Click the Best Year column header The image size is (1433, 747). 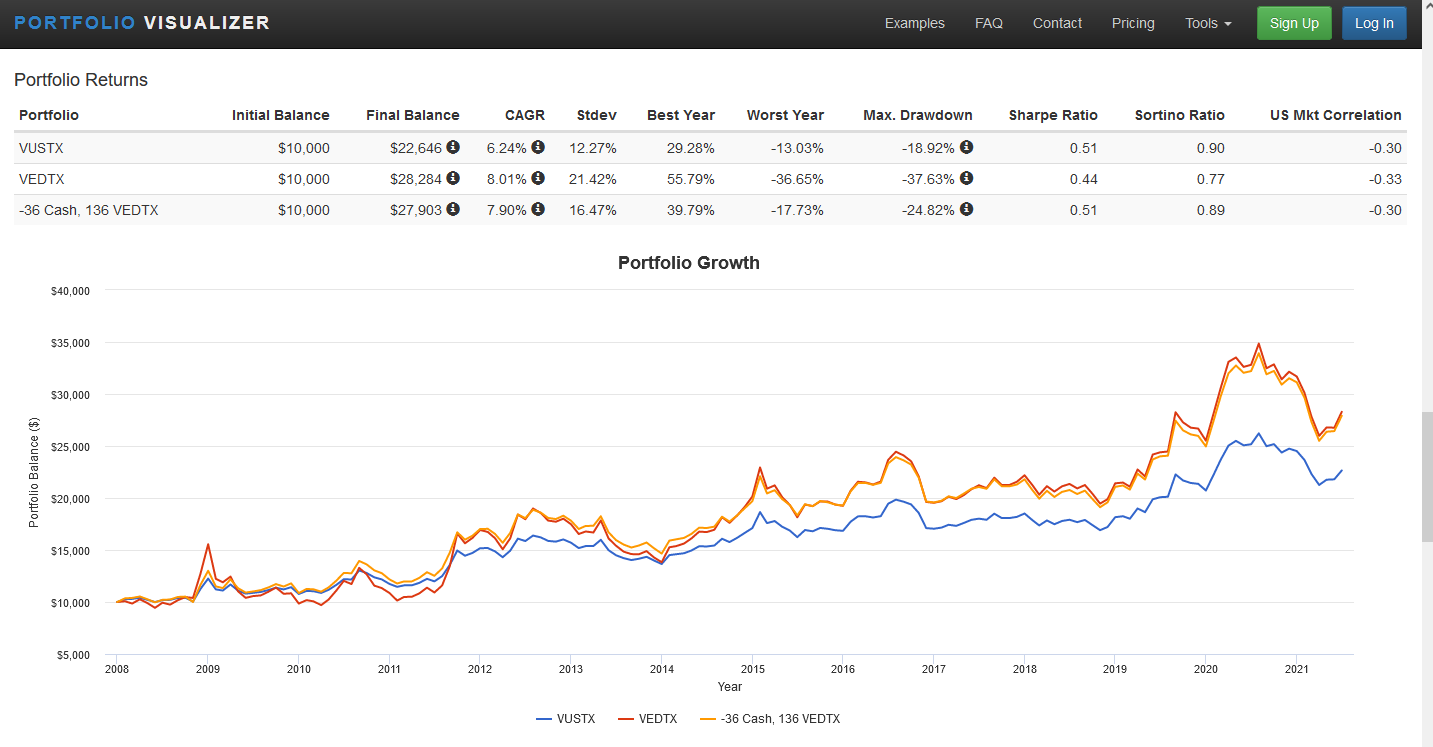point(681,115)
